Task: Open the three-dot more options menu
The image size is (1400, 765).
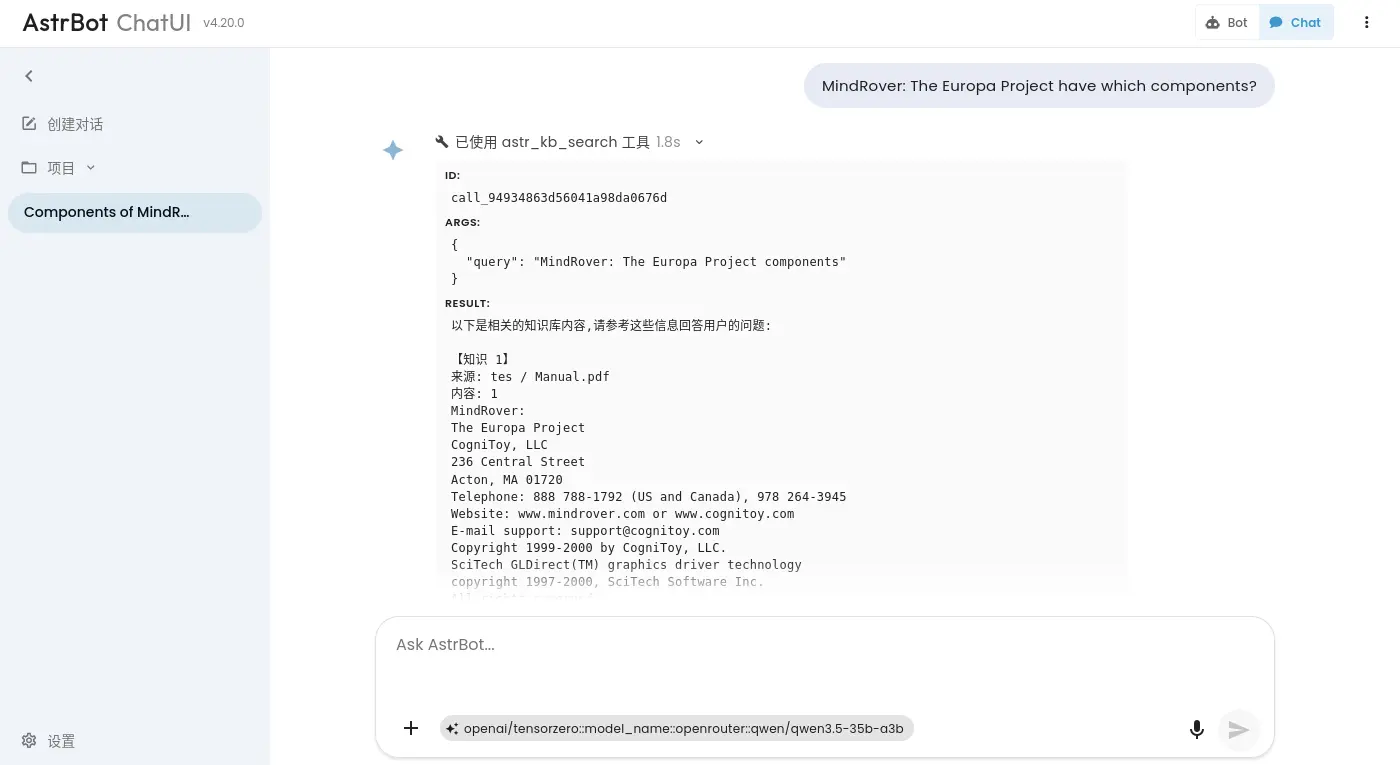Action: [x=1366, y=23]
